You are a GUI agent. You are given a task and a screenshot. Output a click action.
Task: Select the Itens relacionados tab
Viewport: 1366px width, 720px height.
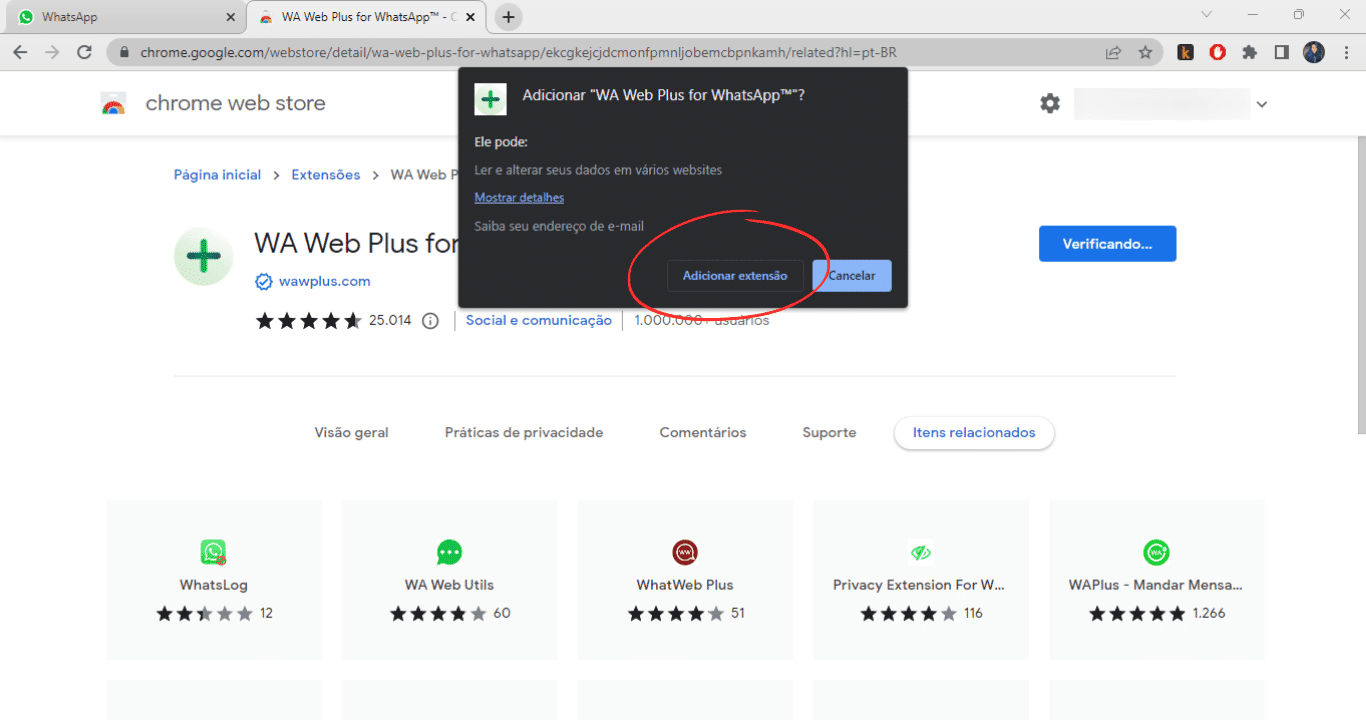pyautogui.click(x=974, y=433)
